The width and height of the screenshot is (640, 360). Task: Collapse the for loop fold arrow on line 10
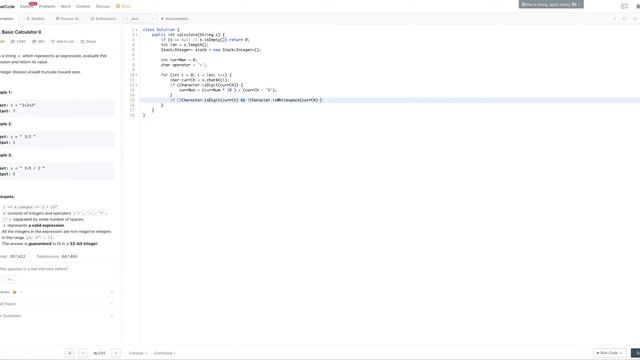pos(136,75)
